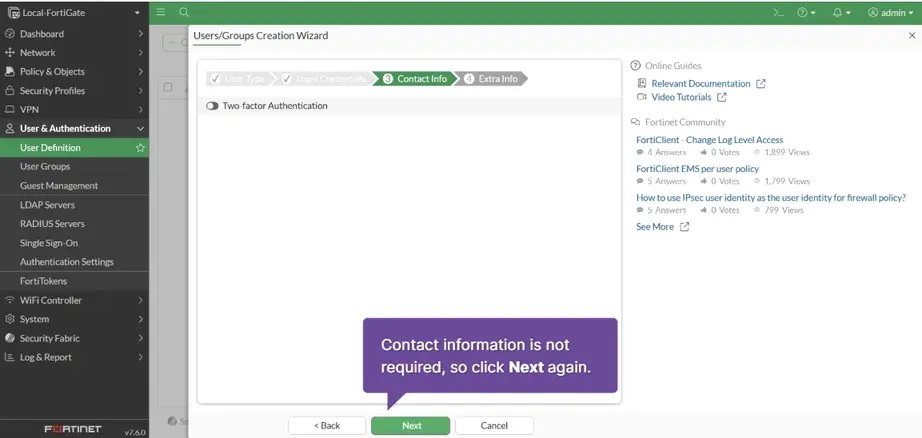Expand the WiFi Controller chevron

141,300
